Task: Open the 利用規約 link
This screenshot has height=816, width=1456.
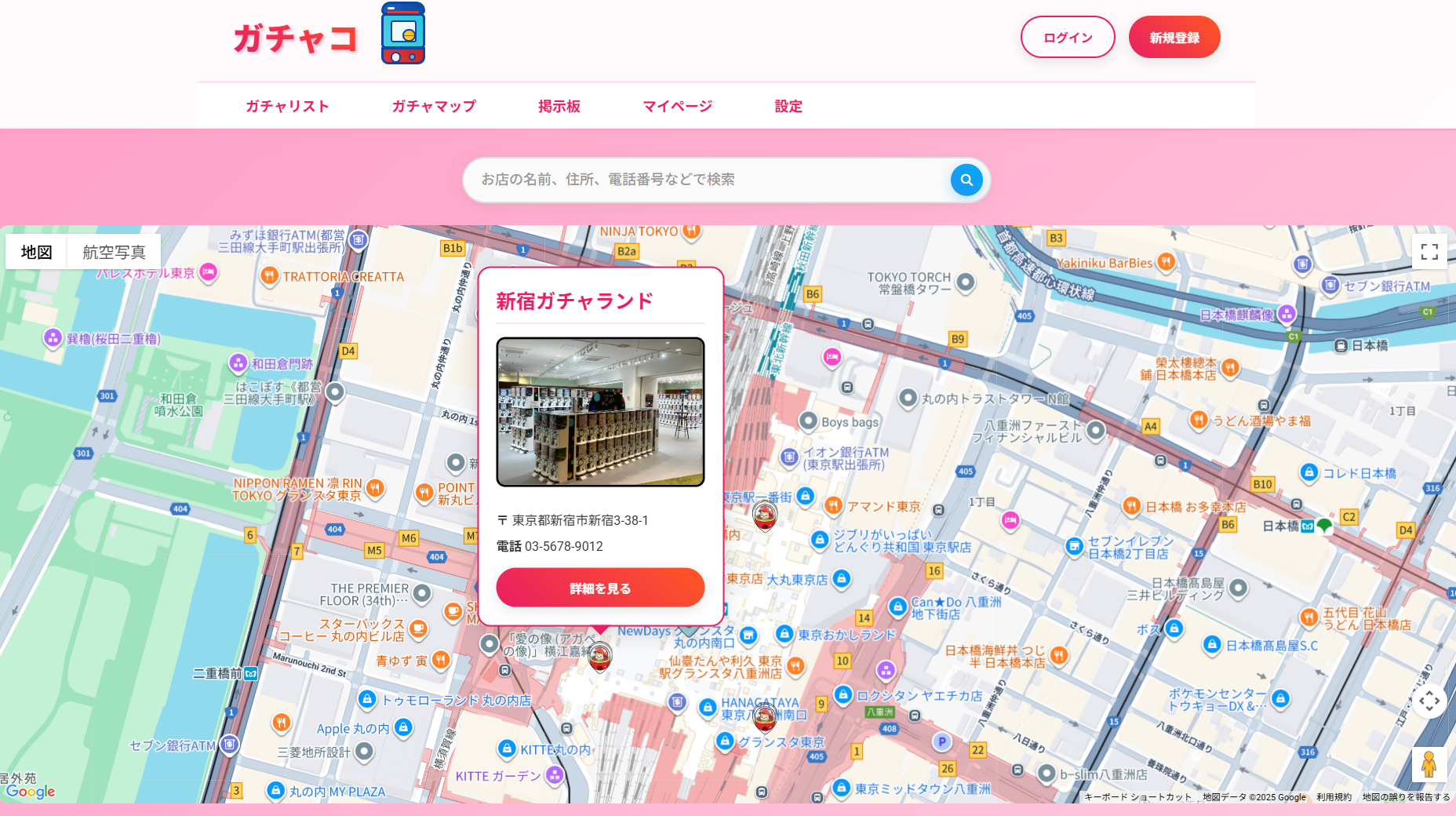Action: (1334, 797)
